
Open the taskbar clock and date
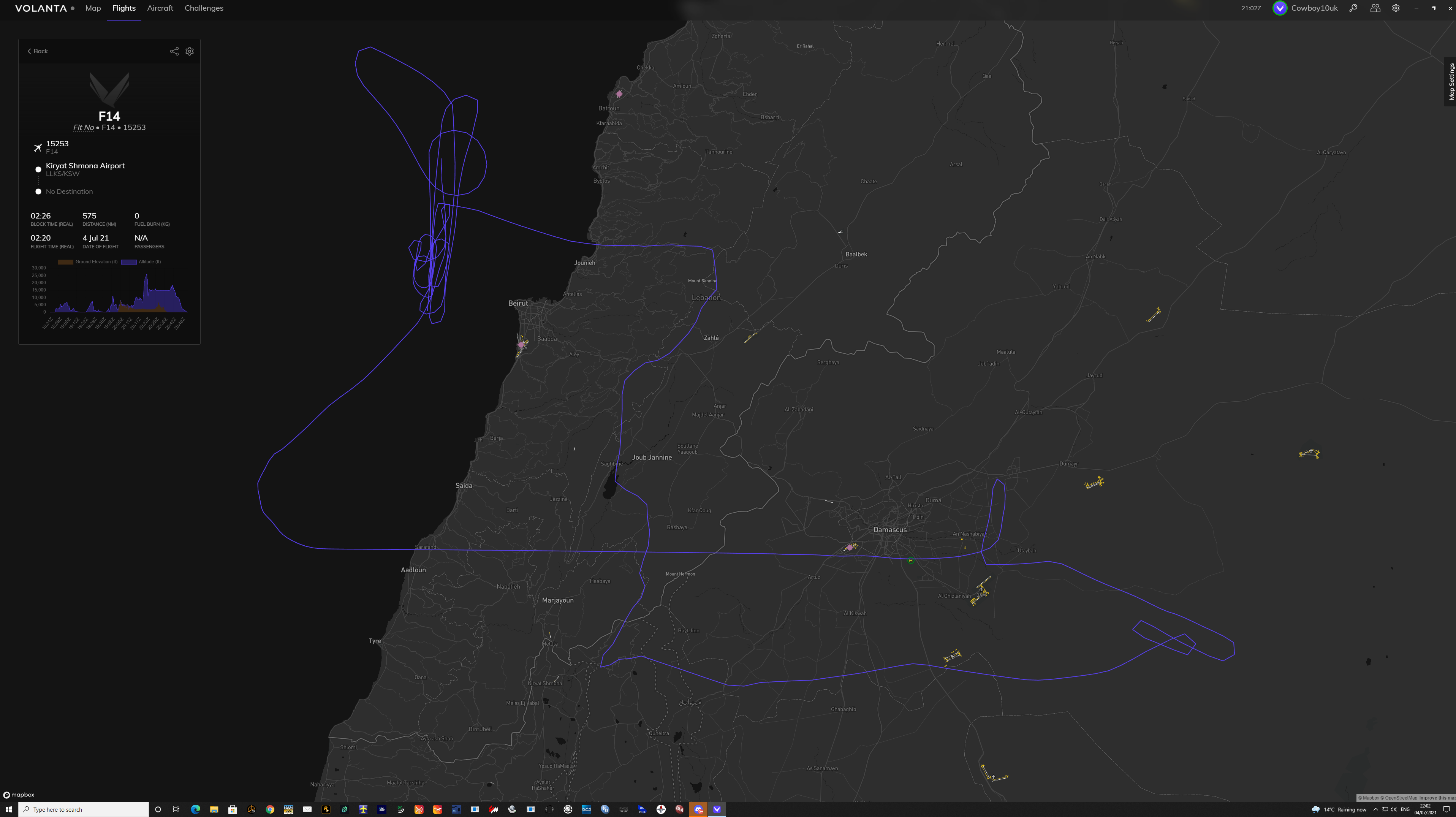pos(1425,810)
